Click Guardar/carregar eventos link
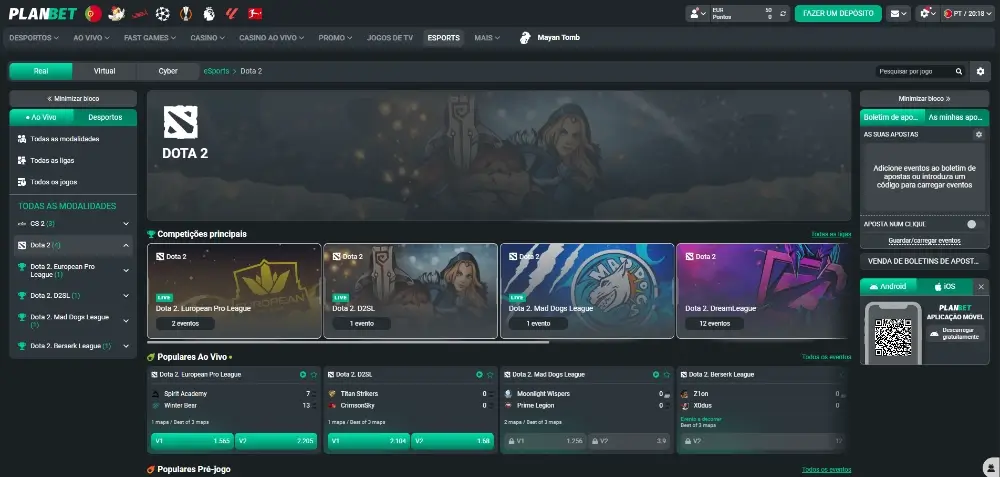This screenshot has width=1000, height=477. click(924, 240)
